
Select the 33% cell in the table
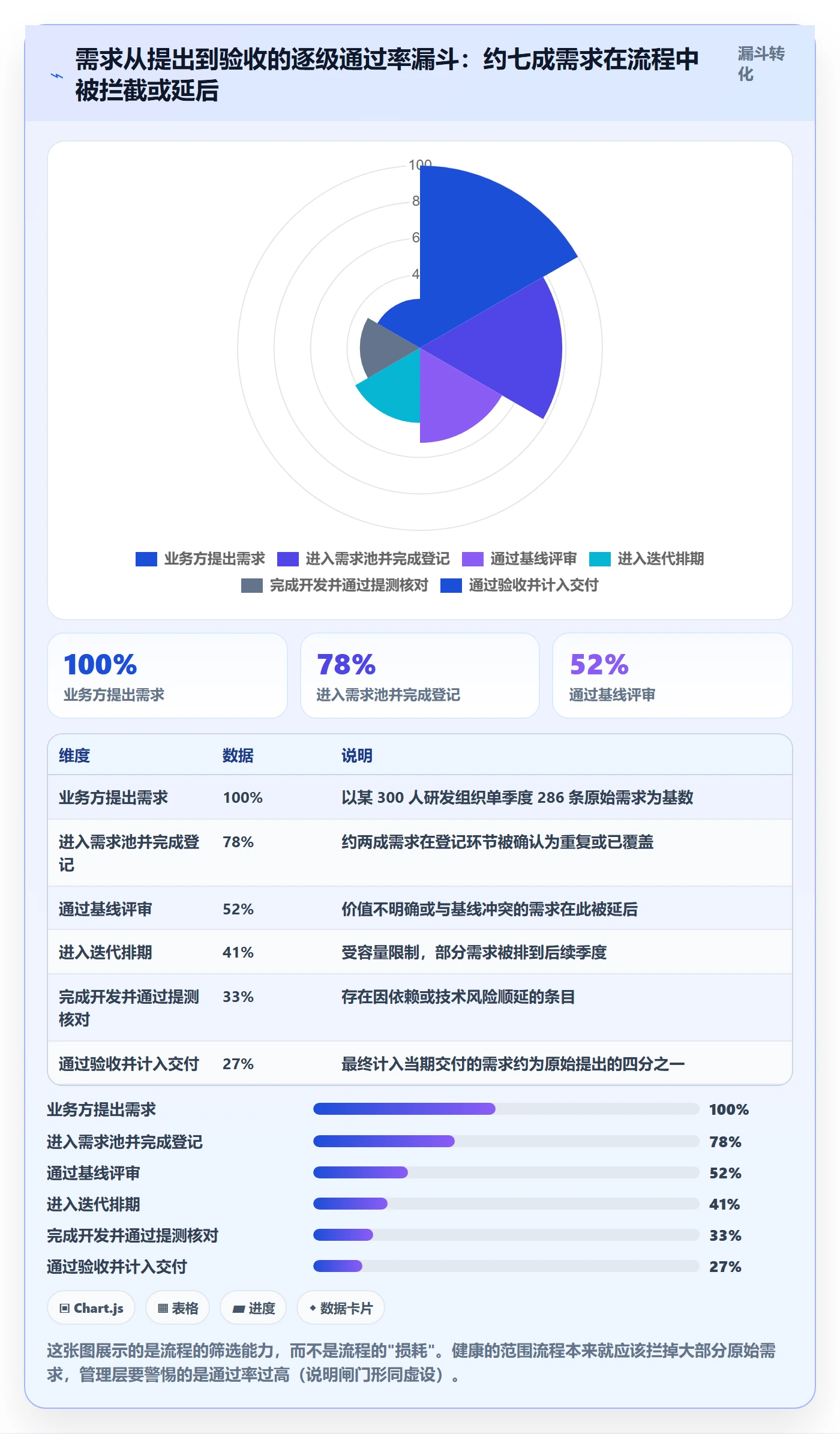[238, 997]
